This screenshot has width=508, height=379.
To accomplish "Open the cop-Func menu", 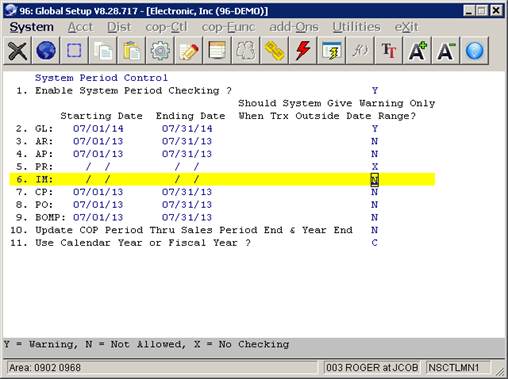I will 228,27.
